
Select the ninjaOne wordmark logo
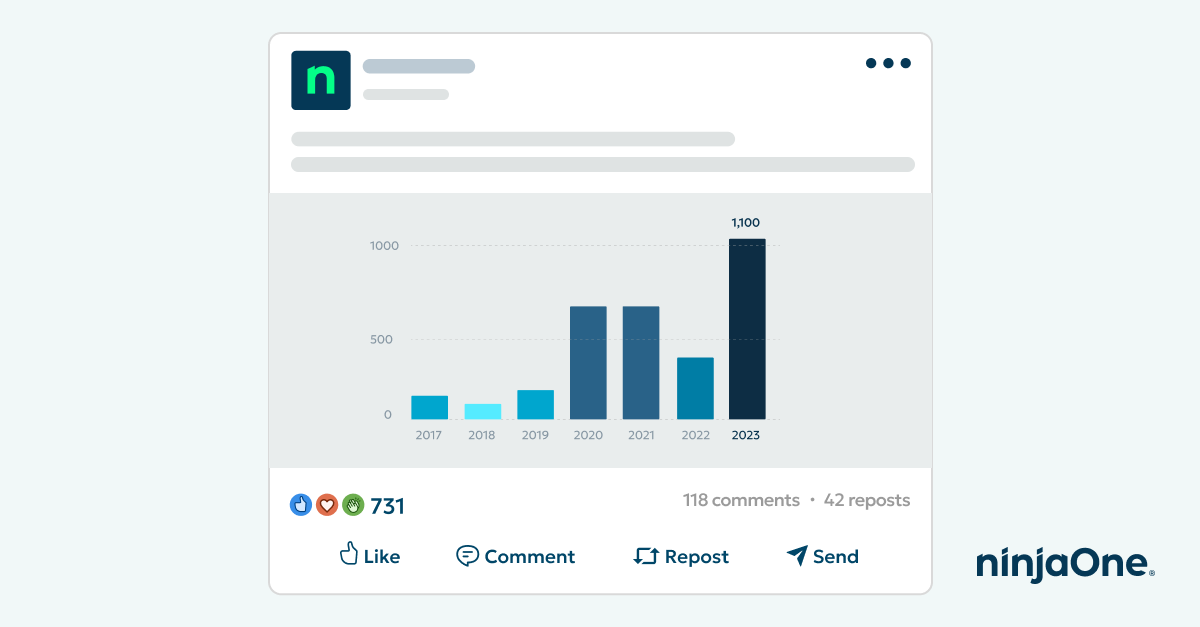click(x=1063, y=564)
